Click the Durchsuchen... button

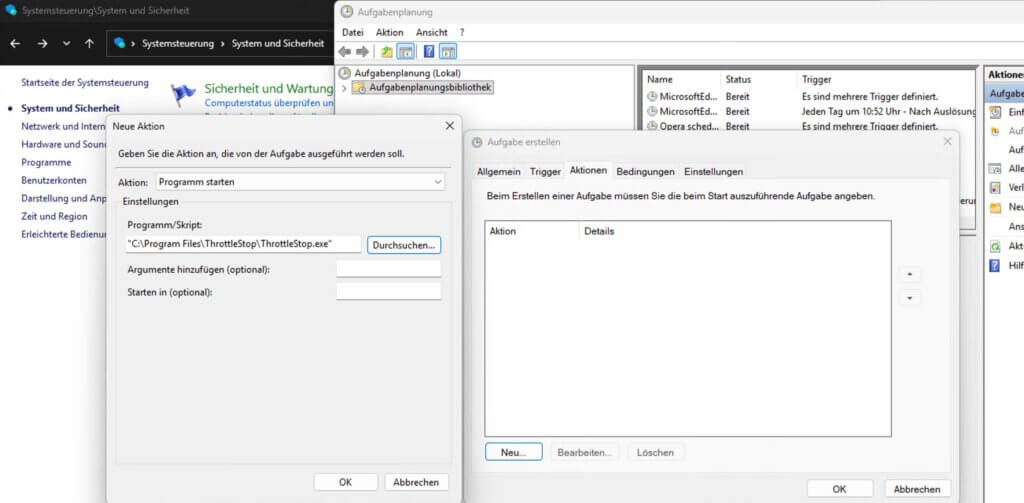click(x=404, y=245)
